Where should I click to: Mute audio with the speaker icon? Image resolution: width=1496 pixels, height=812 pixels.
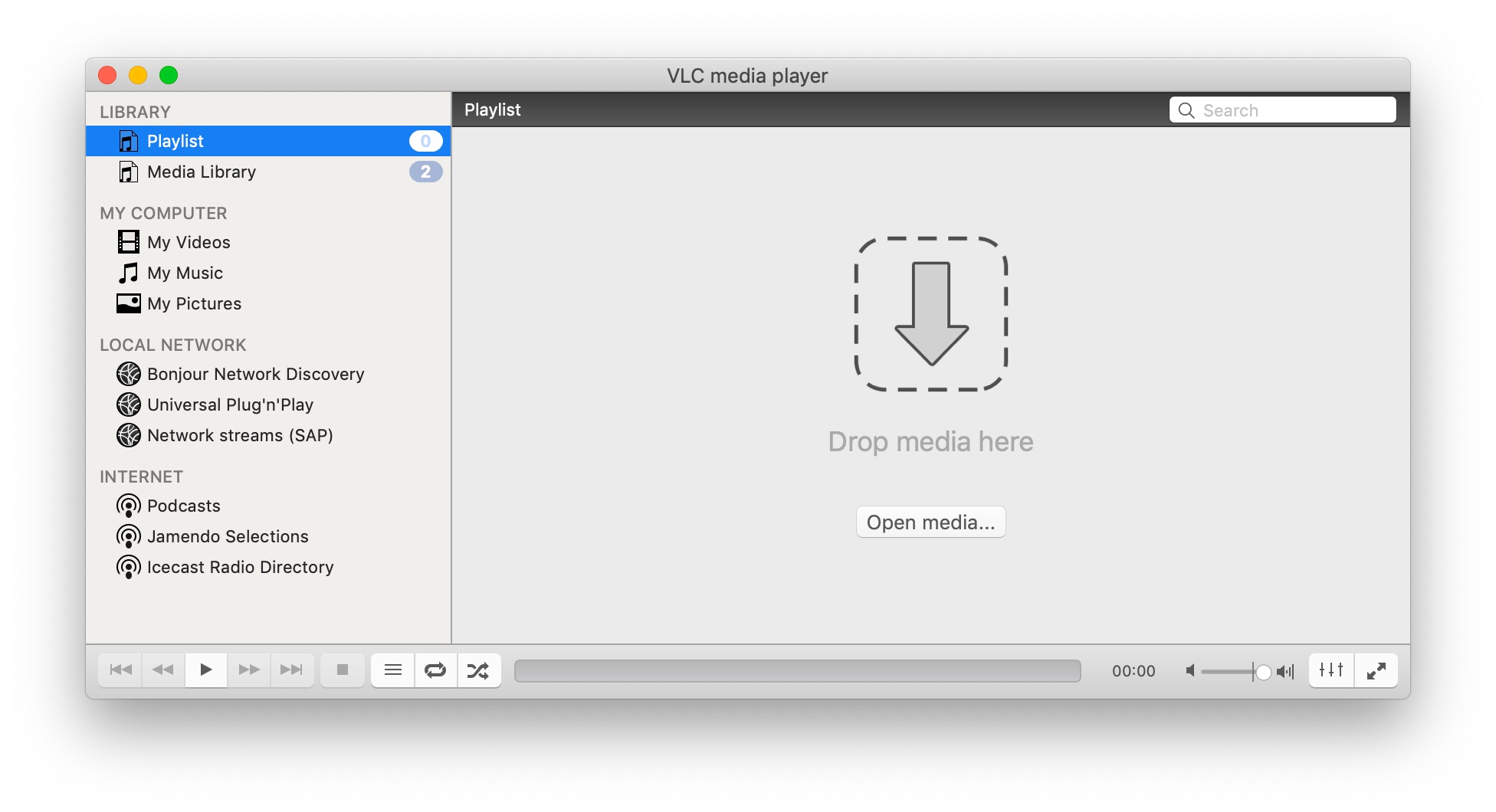point(1190,671)
